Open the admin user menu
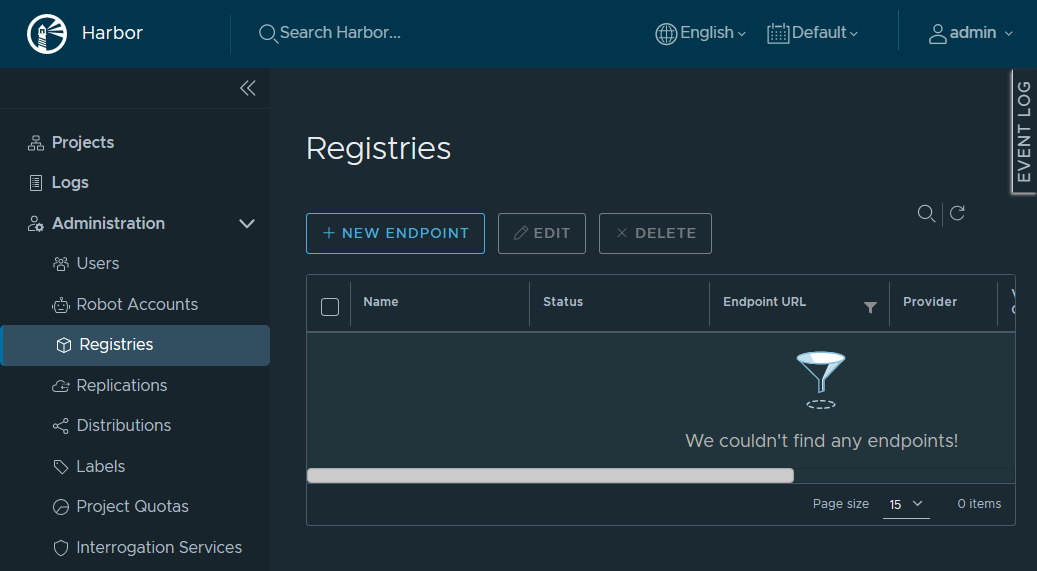 (971, 33)
